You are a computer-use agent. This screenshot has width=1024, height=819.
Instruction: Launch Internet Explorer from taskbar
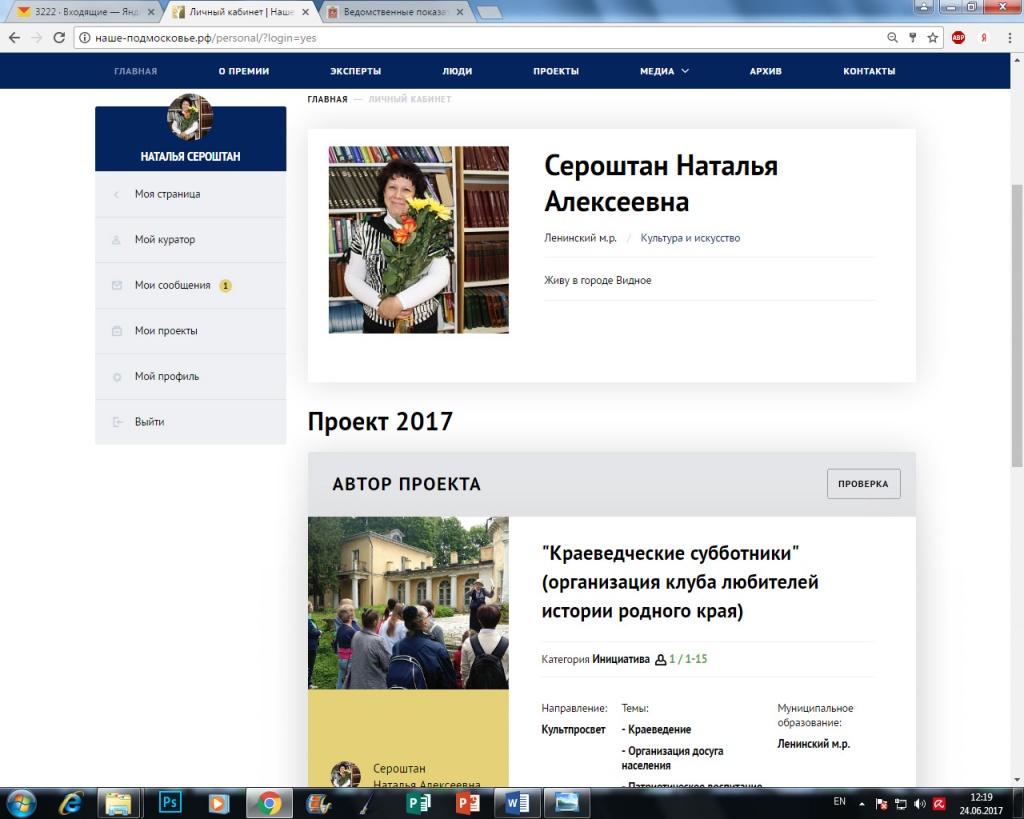pos(71,803)
